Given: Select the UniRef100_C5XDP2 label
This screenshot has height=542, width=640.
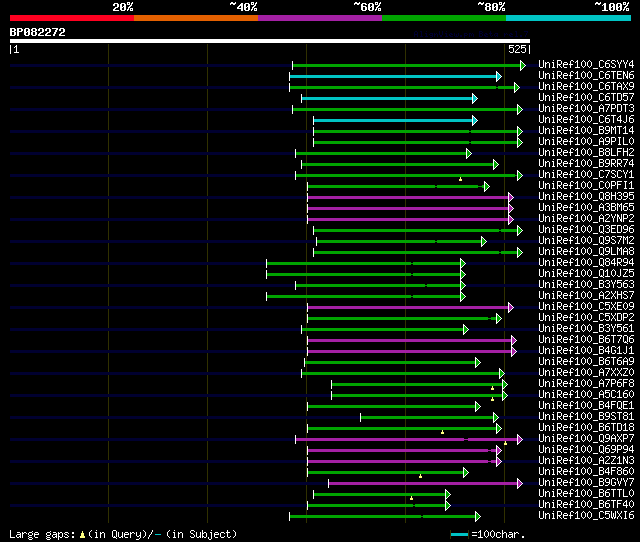Looking at the screenshot, I should pos(586,318).
